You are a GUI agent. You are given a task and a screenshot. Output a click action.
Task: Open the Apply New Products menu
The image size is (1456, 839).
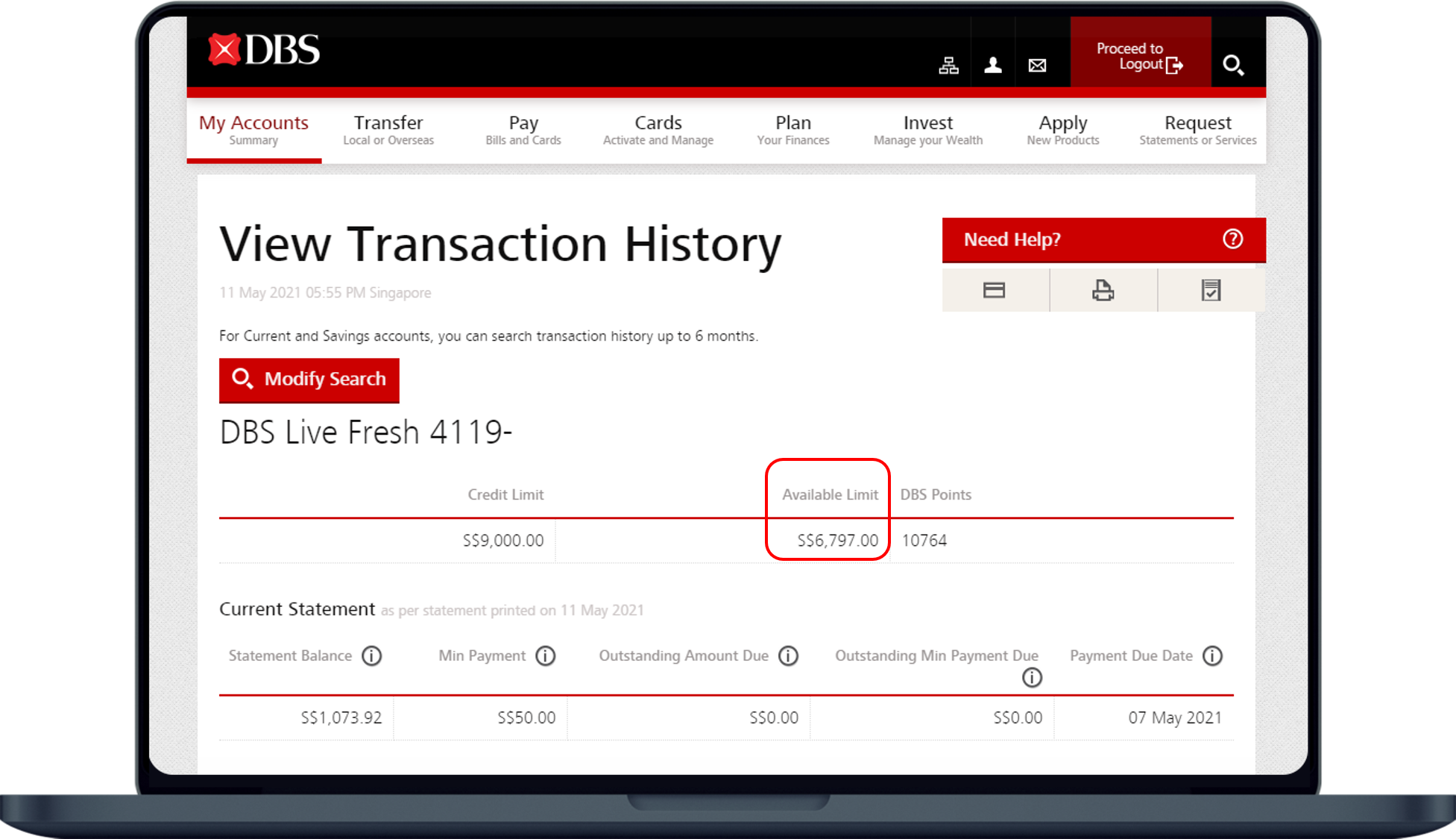[x=1063, y=130]
